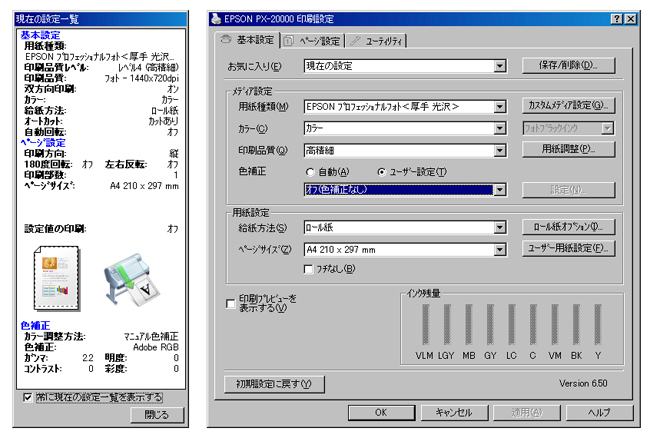Click the 初期設定に戻す reset button
650x438 pixels.
point(274,384)
